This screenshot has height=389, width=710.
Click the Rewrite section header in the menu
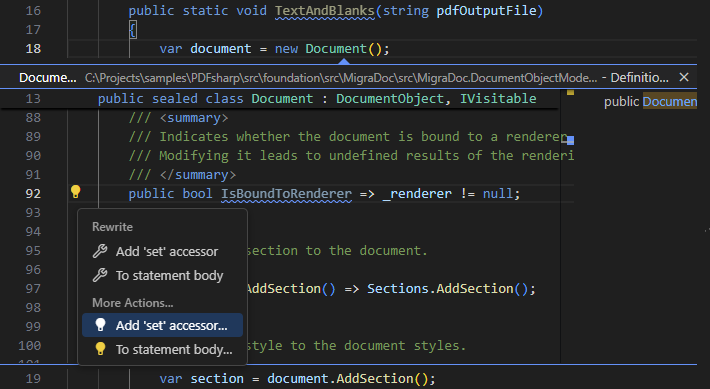112,227
